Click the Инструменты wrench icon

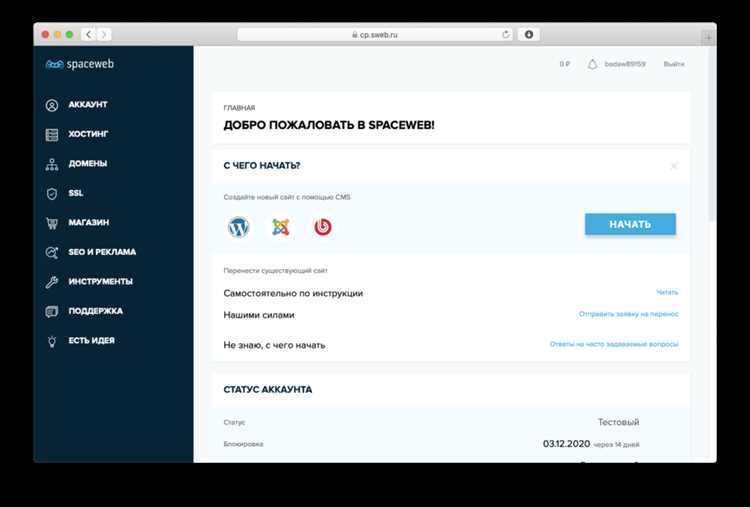pyautogui.click(x=52, y=282)
